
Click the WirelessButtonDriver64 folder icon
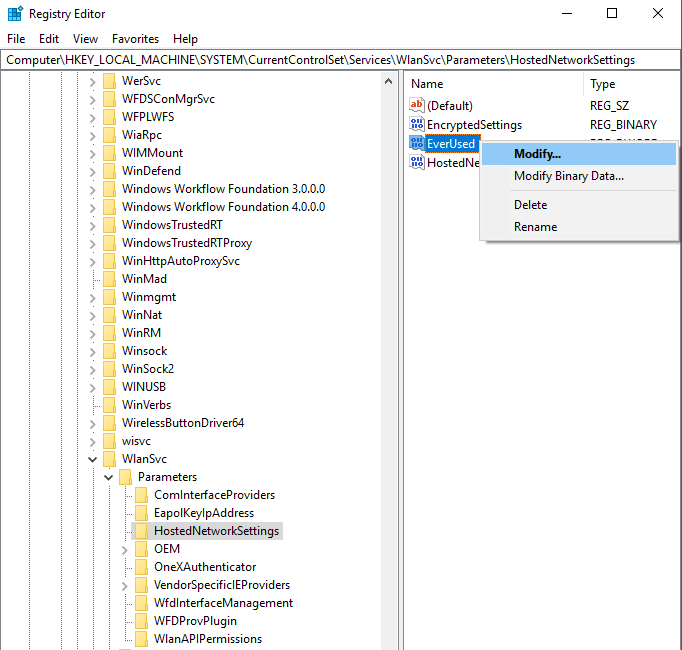(110, 422)
